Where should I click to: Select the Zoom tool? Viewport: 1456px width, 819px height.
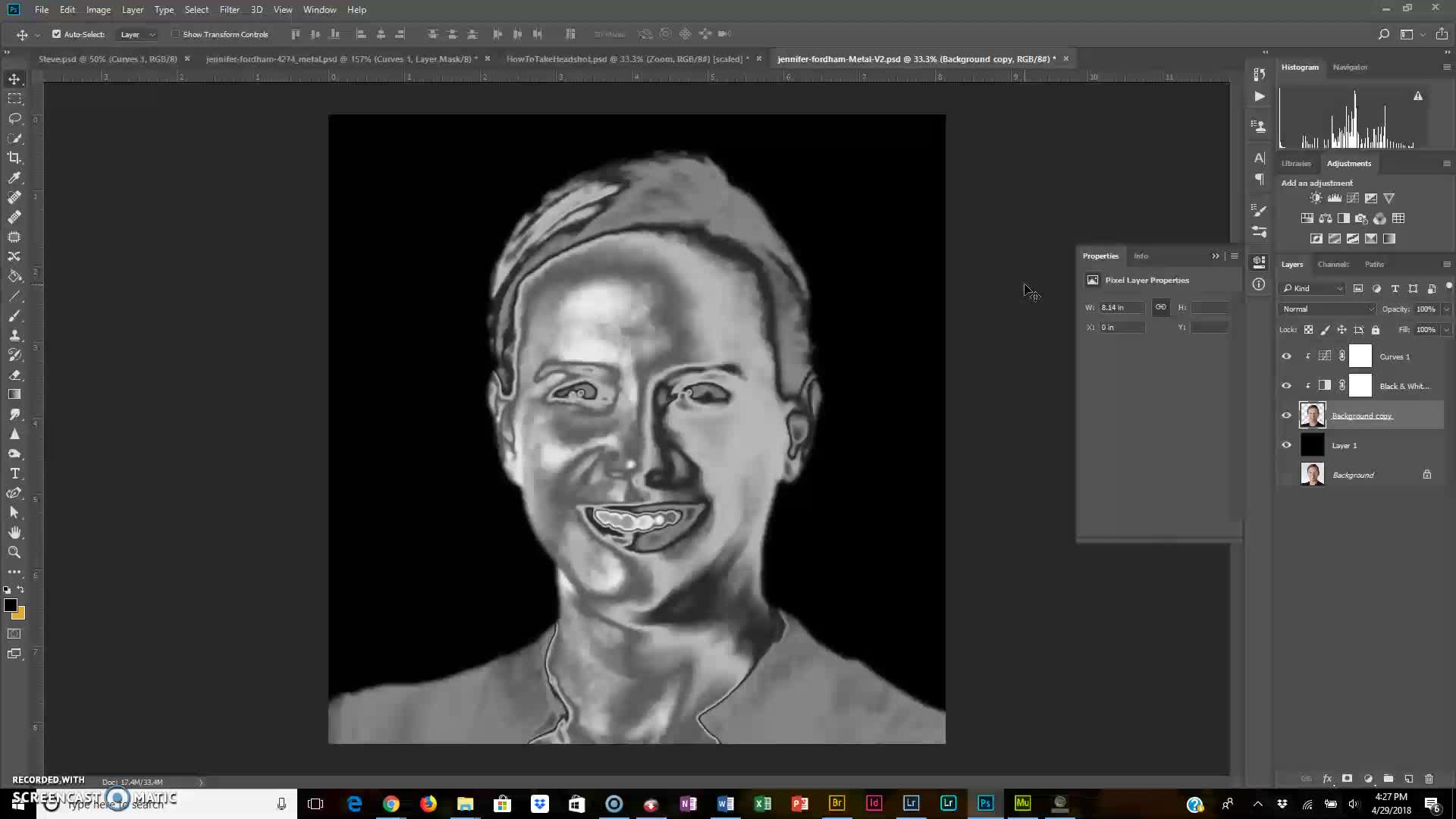click(14, 552)
